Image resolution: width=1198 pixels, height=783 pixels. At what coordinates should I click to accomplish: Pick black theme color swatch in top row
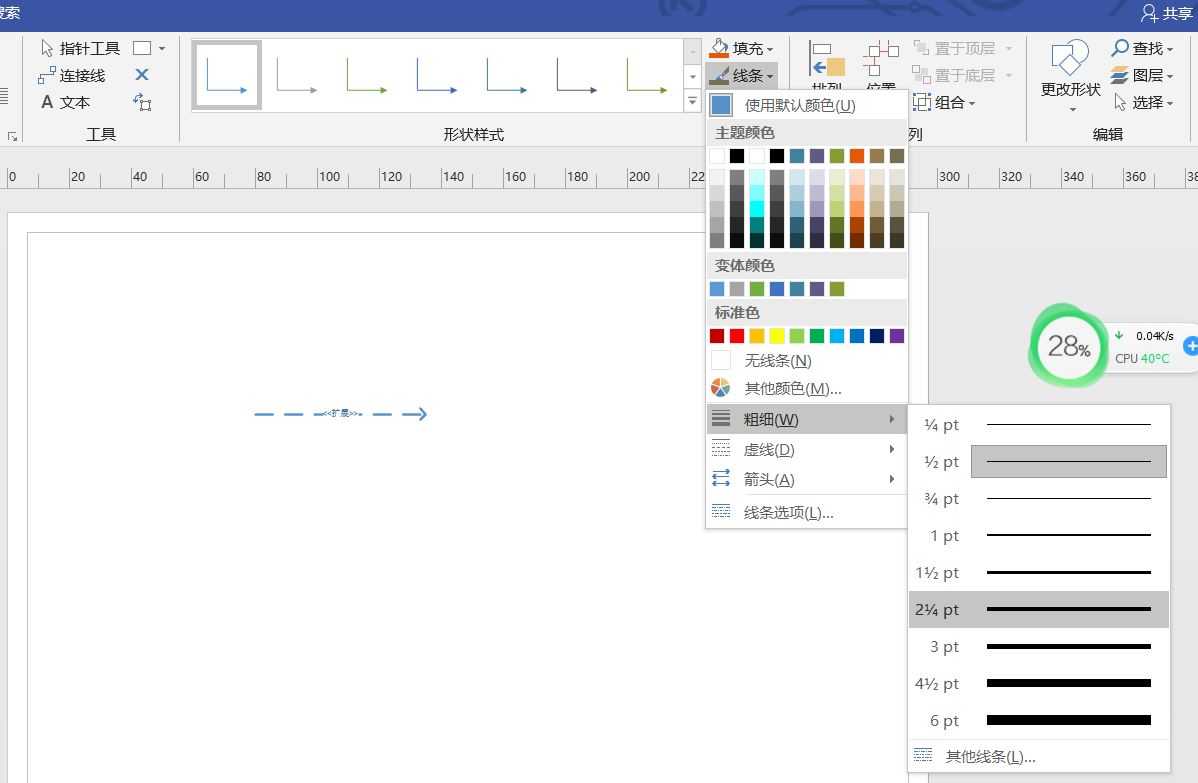[737, 156]
